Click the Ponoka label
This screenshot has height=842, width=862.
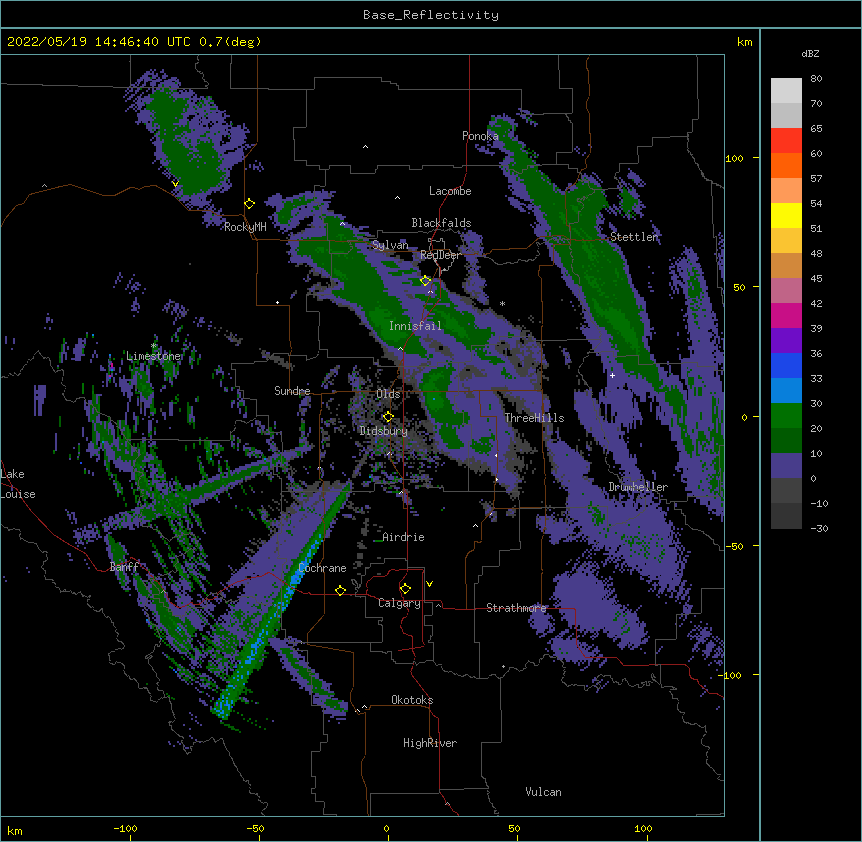tap(480, 136)
